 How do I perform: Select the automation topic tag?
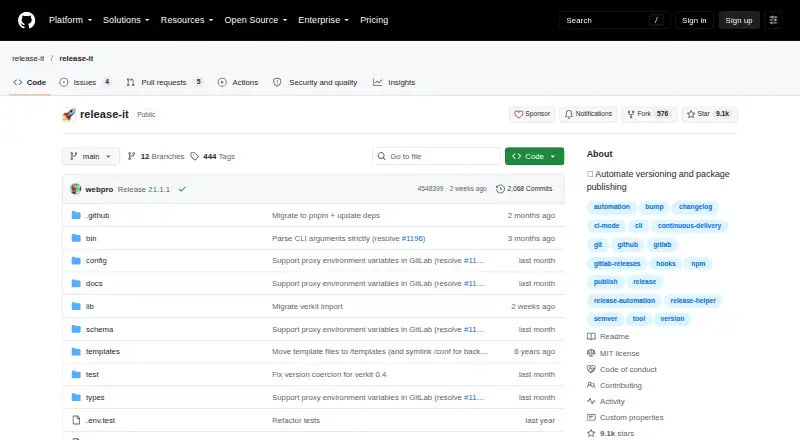pyautogui.click(x=612, y=207)
